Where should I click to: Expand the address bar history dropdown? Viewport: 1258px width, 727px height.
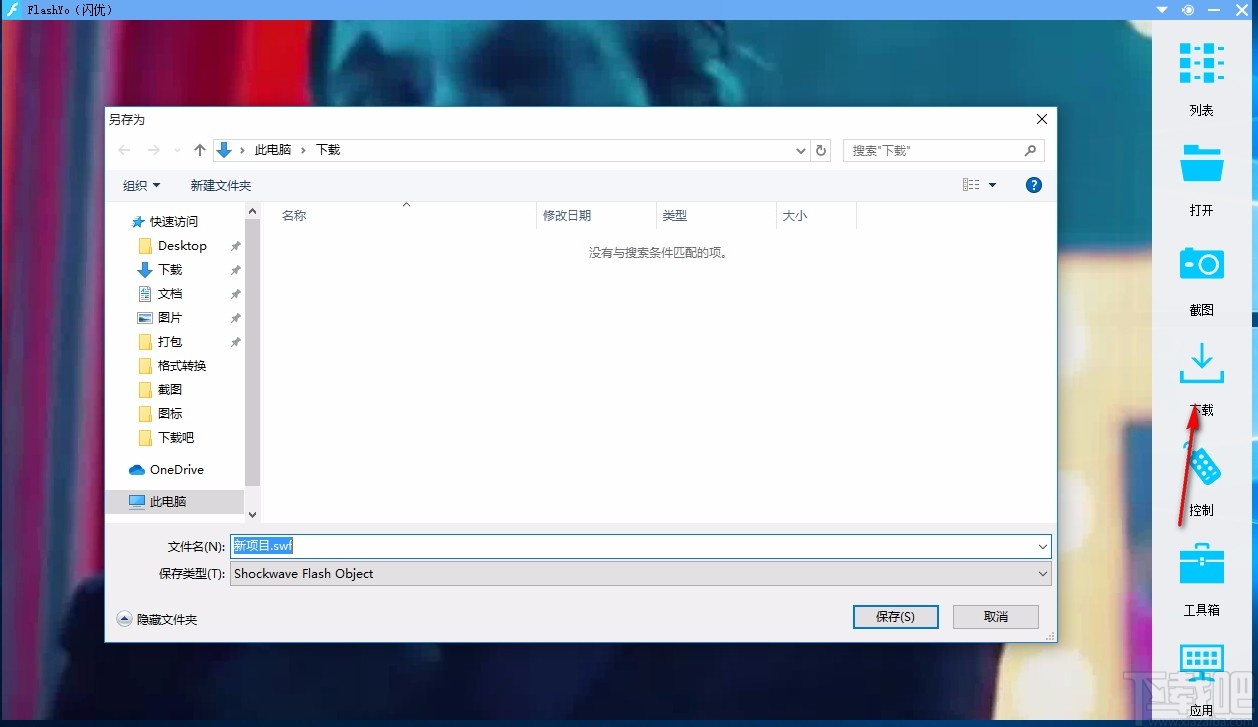click(799, 149)
